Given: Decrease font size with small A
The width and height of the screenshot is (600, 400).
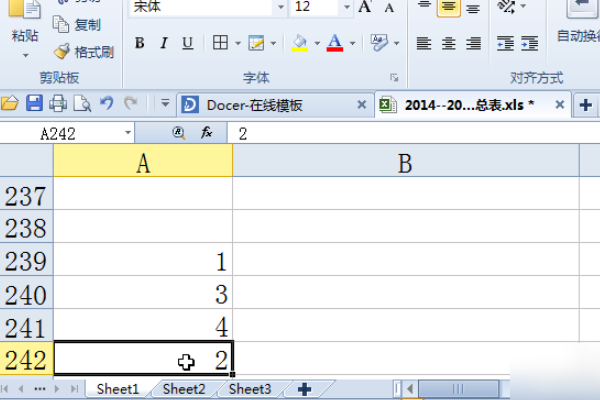Looking at the screenshot, I should (x=389, y=8).
